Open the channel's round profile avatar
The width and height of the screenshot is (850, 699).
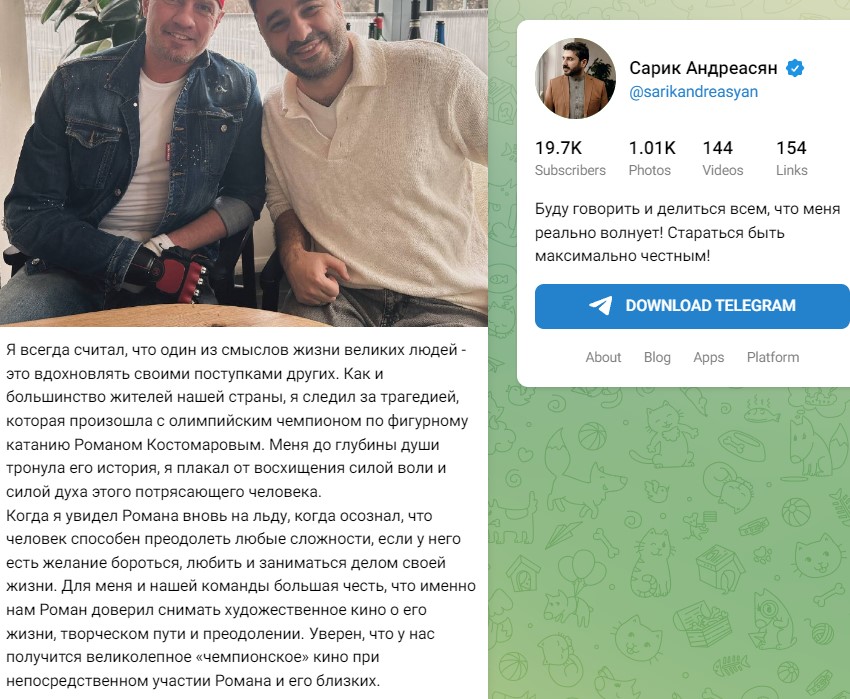[575, 78]
